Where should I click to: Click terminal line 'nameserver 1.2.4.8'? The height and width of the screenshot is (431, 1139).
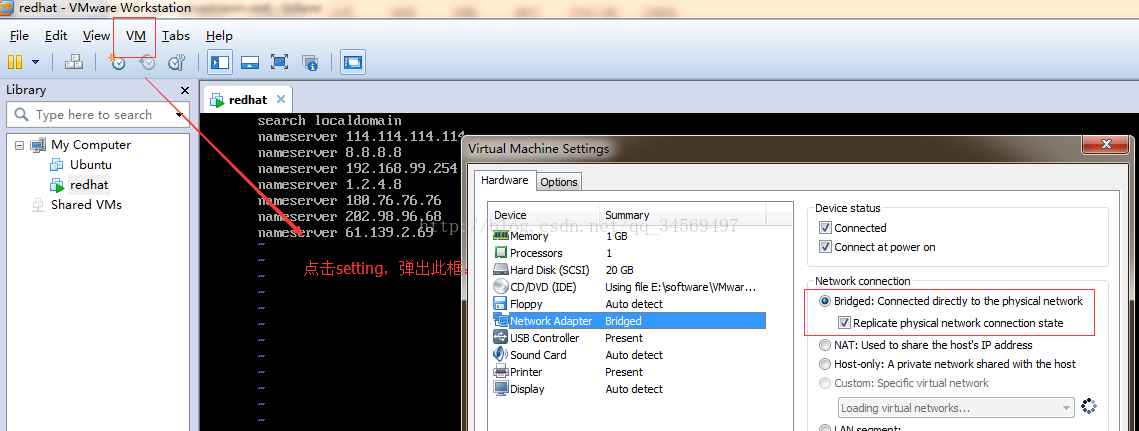tap(329, 185)
